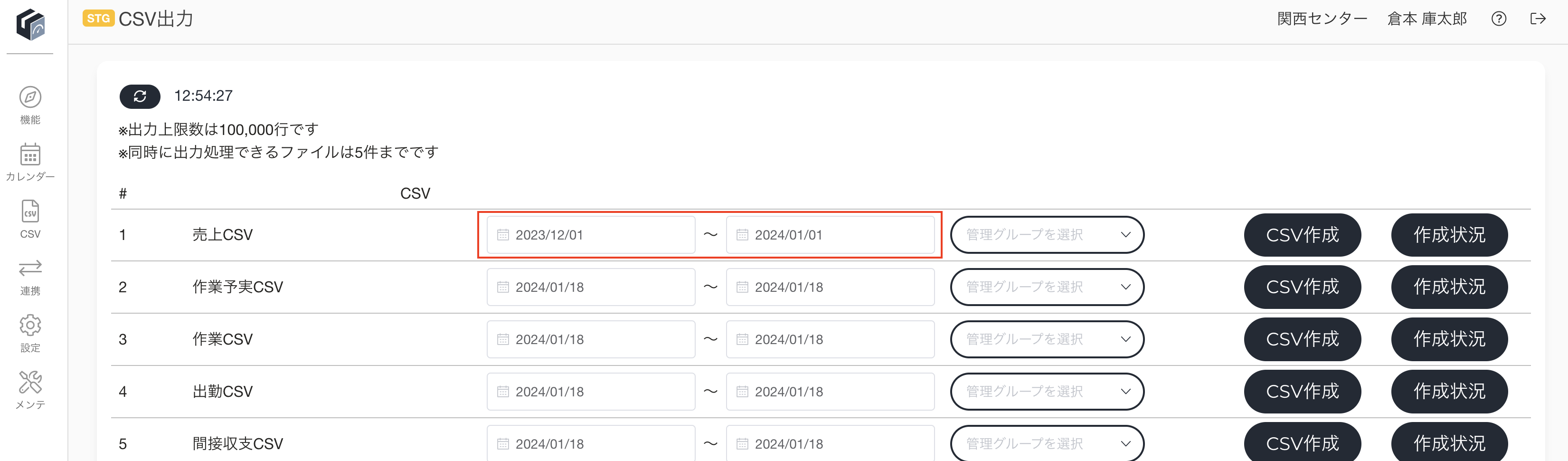Open the 機能 compass icon
This screenshot has height=461, width=1568.
pos(30,97)
